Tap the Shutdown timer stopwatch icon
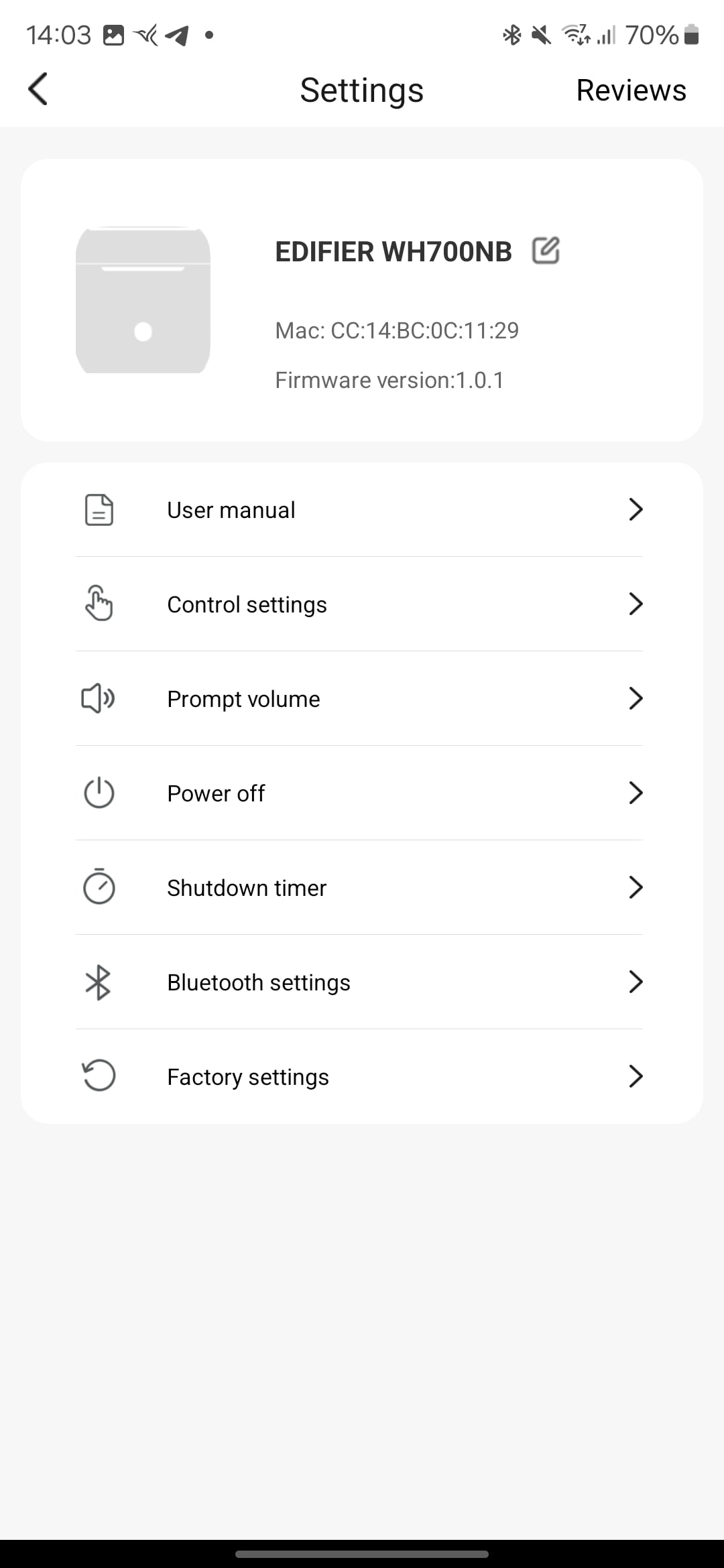 pos(99,887)
